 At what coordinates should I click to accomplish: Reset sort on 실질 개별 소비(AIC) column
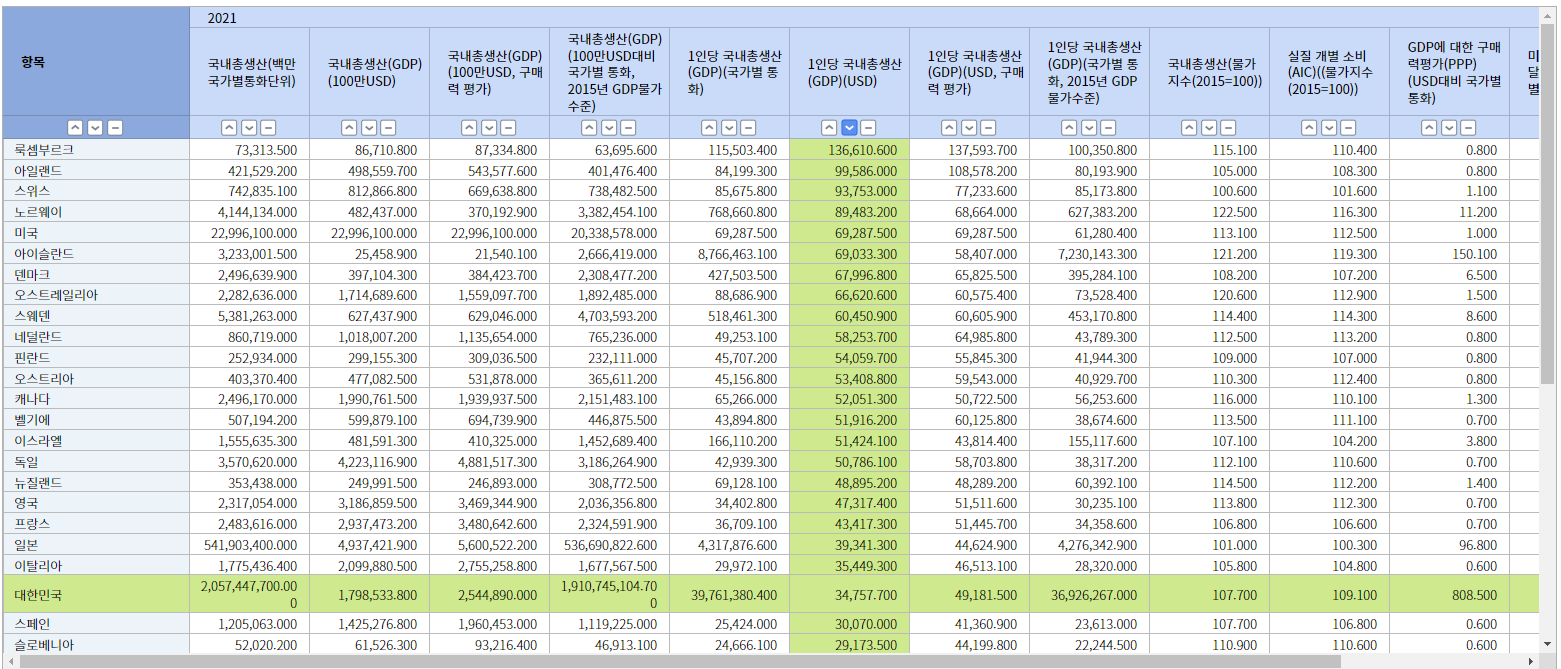[1349, 128]
